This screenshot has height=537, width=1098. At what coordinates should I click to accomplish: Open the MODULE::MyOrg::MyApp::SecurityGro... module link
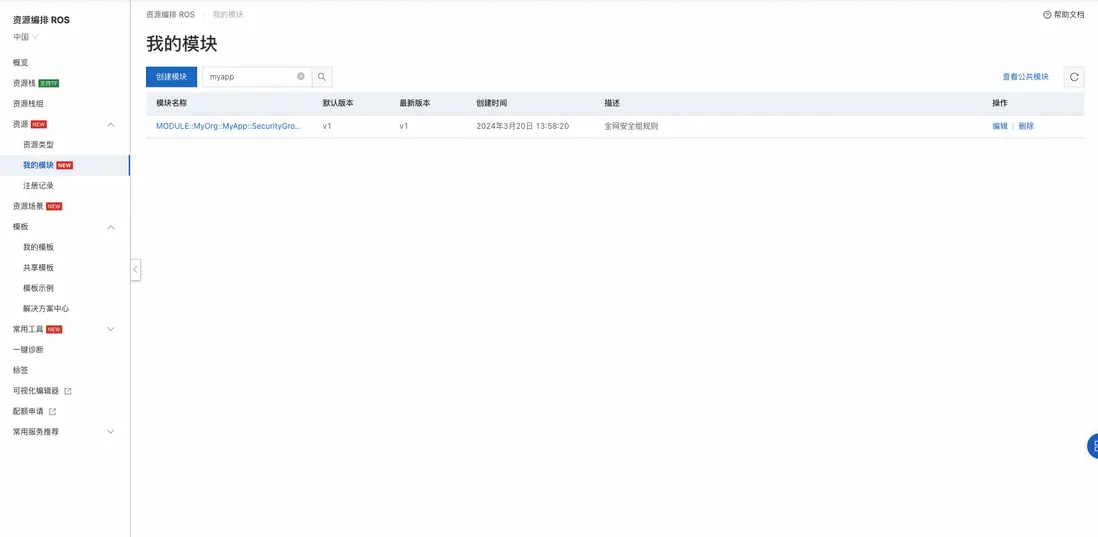(228, 127)
